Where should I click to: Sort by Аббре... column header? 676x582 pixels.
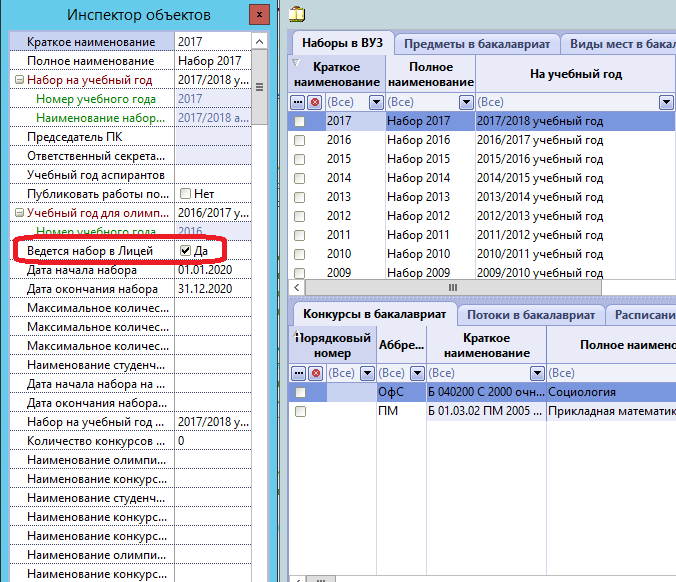click(401, 345)
